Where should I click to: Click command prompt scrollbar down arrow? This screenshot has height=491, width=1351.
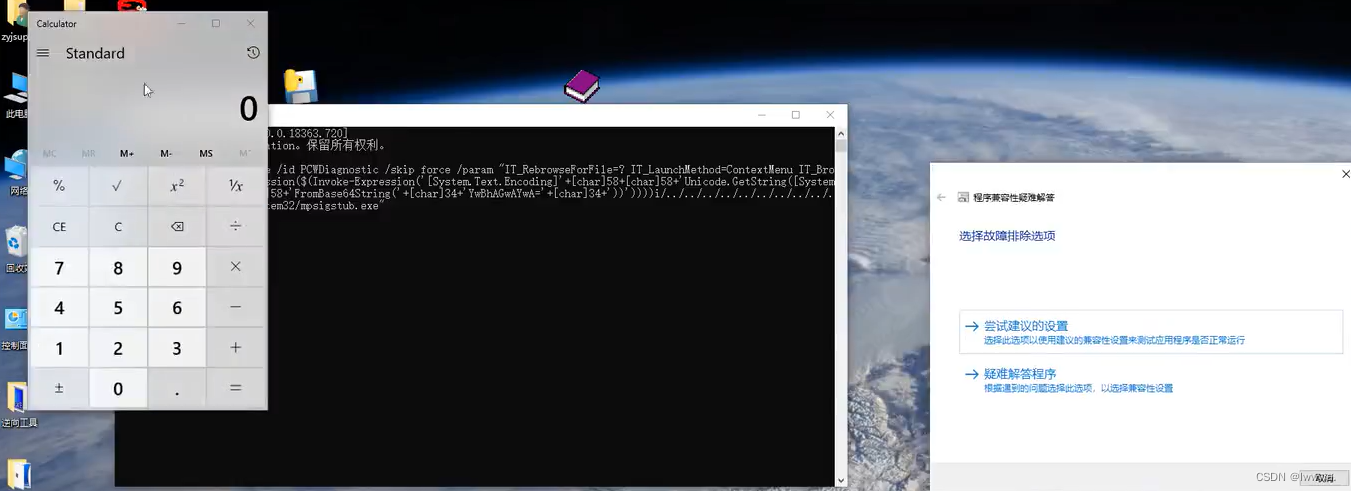pos(841,481)
